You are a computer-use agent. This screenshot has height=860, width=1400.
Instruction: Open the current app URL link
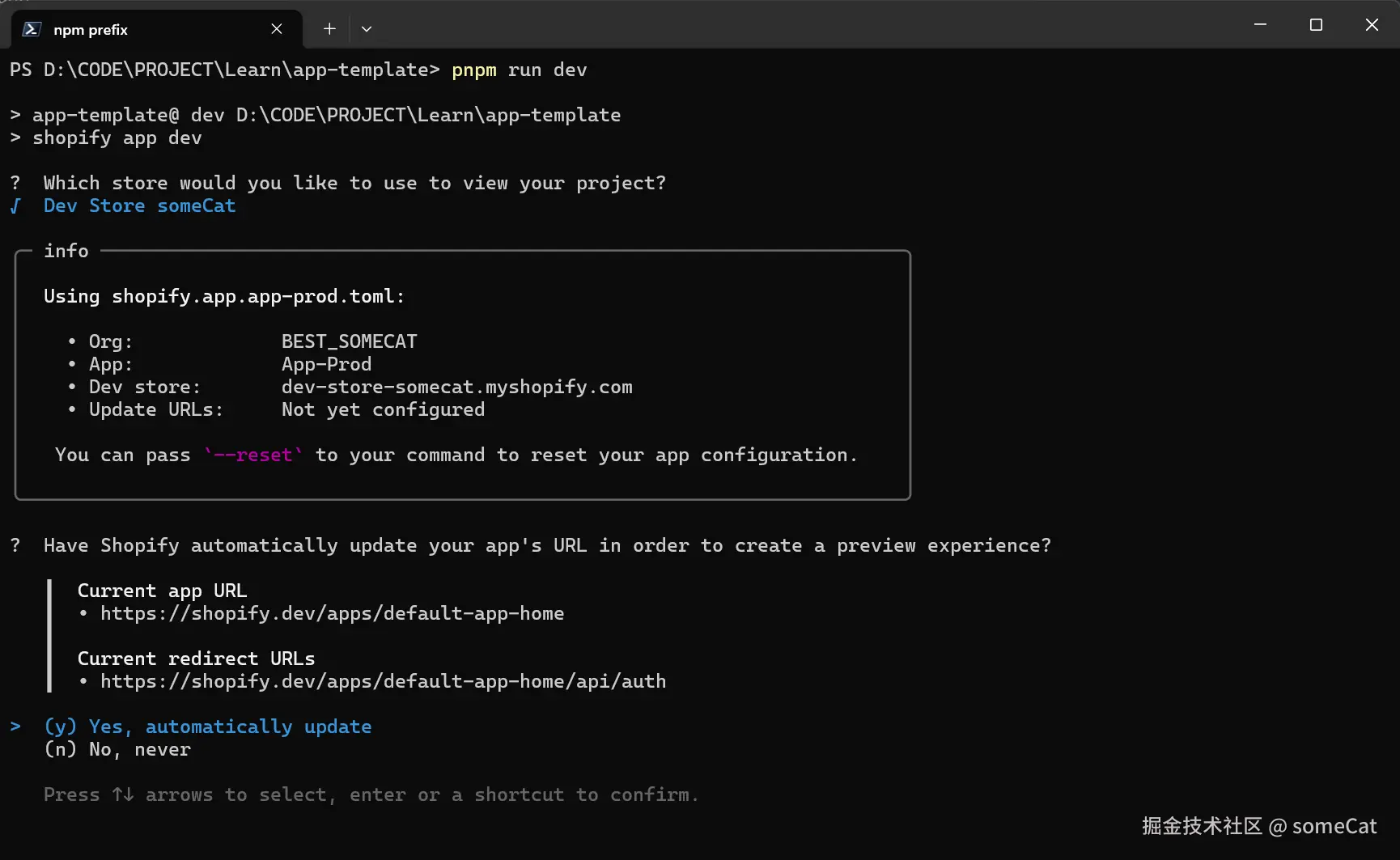coord(332,613)
